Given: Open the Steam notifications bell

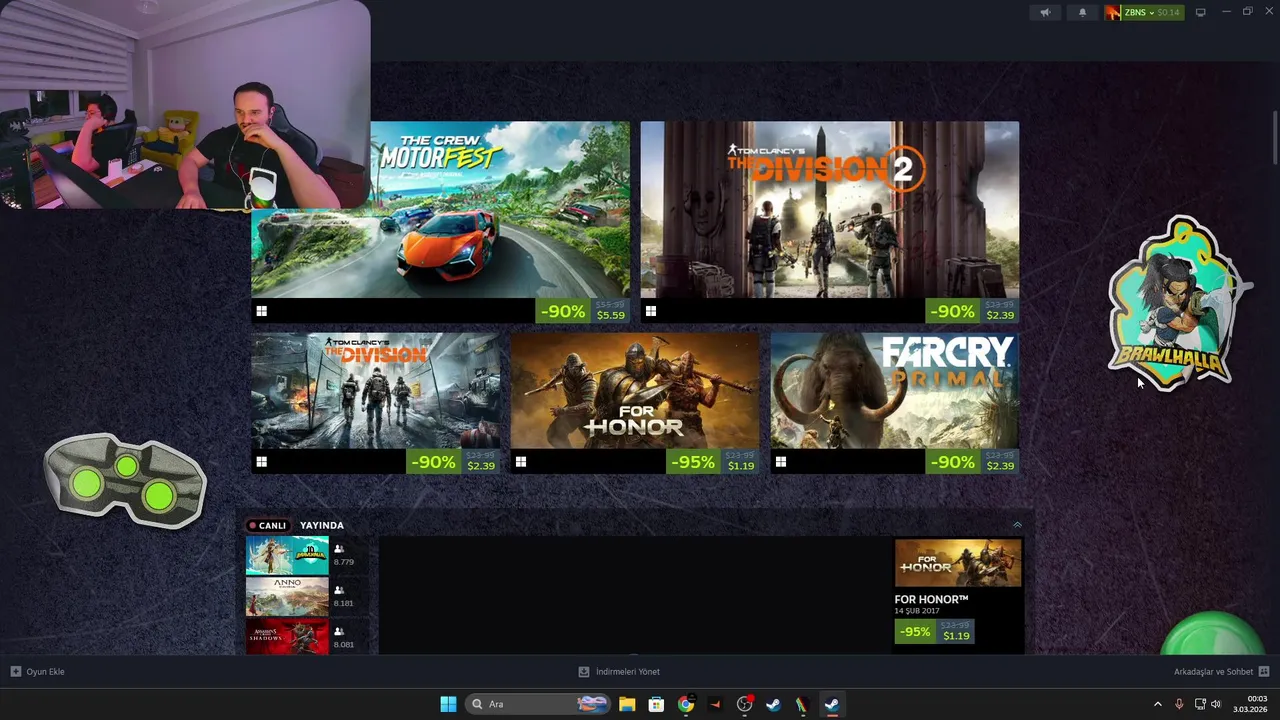Looking at the screenshot, I should (x=1082, y=13).
